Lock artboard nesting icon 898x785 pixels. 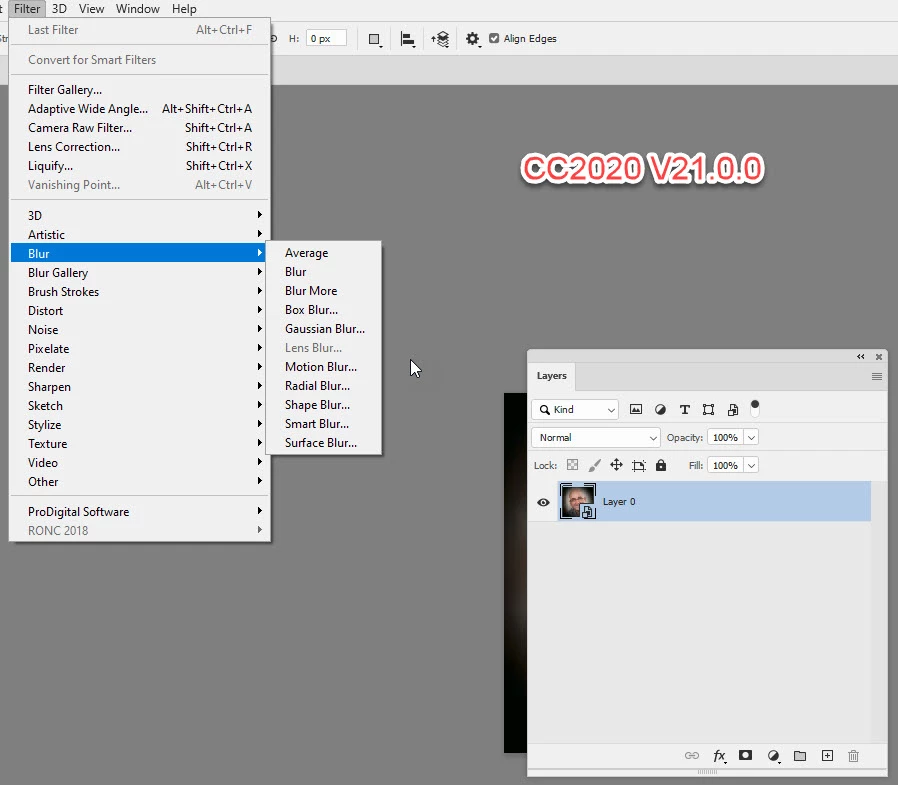(x=639, y=466)
